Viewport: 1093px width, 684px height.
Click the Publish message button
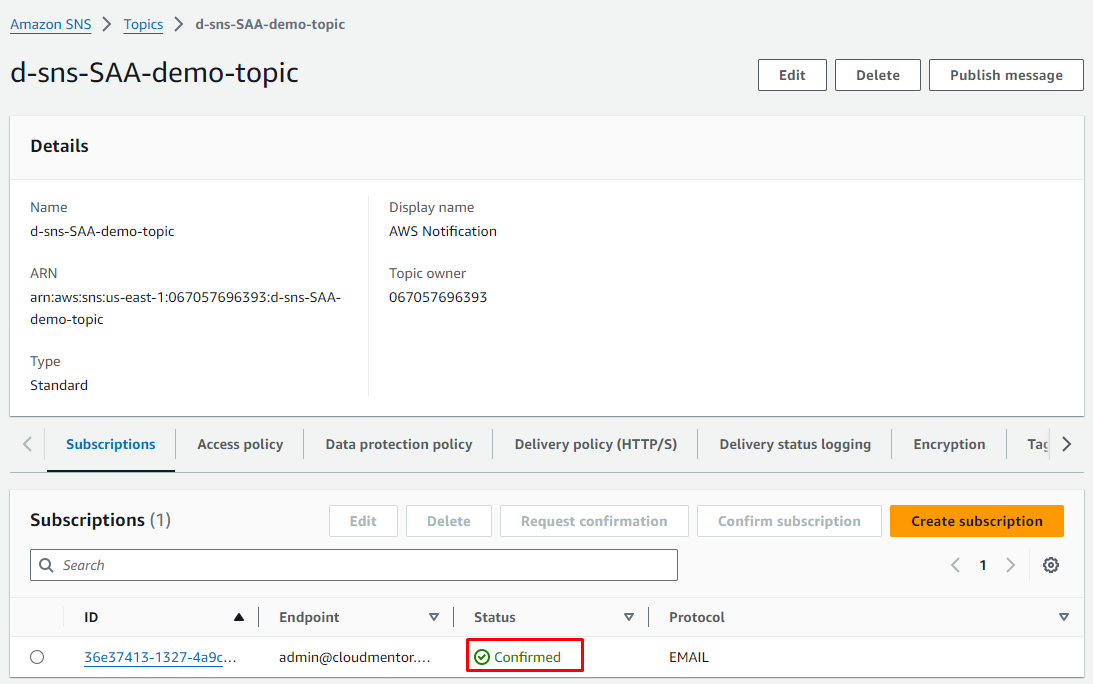(1006, 75)
